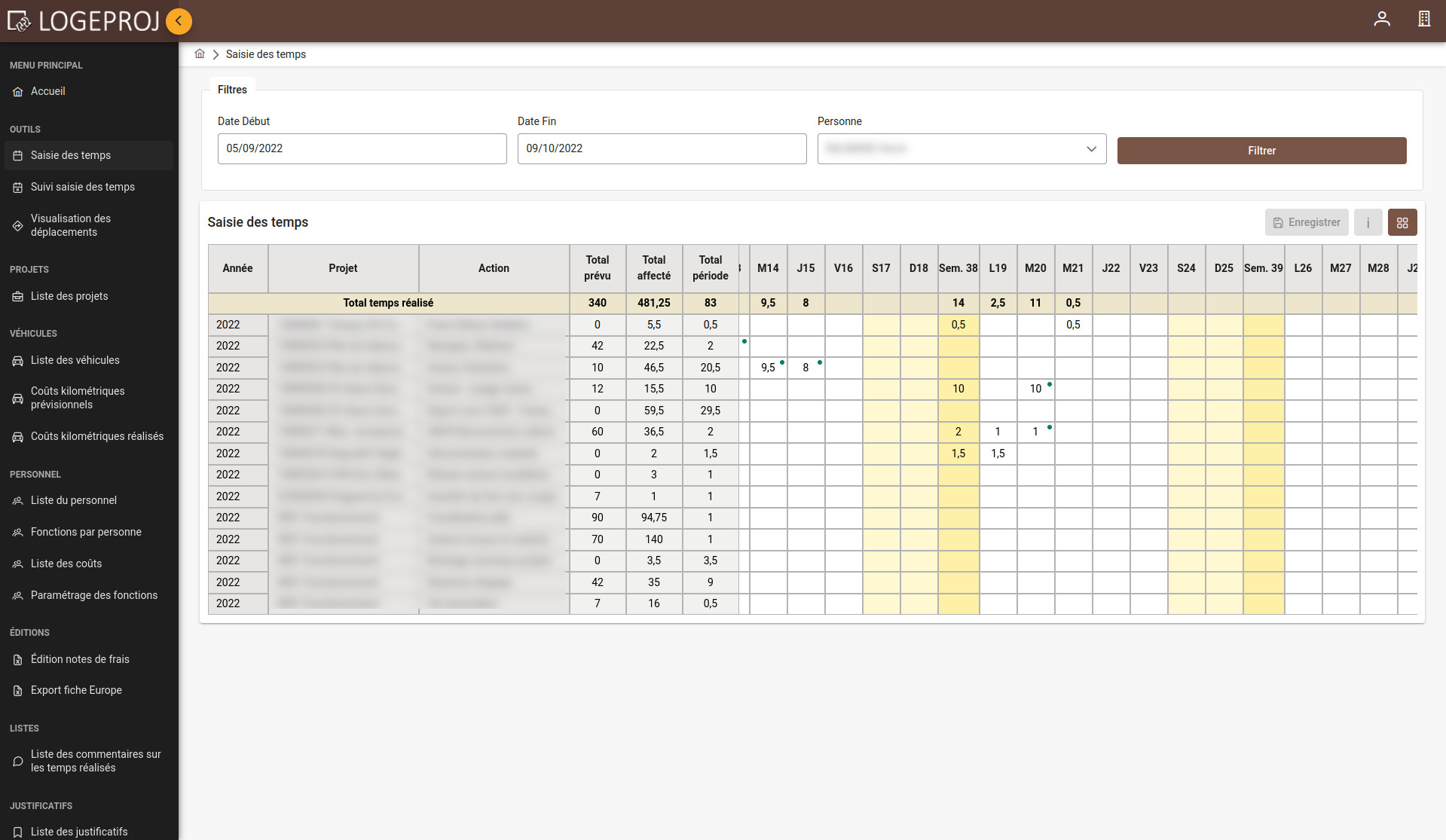Viewport: 1446px width, 840px height.
Task: Click the building icon in the top bar
Action: click(1423, 20)
